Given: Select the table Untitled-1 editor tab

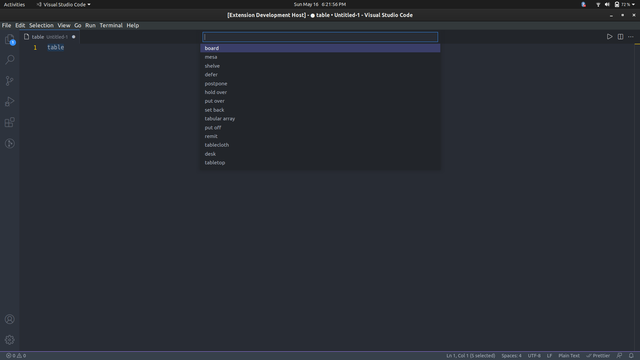Looking at the screenshot, I should pyautogui.click(x=49, y=37).
